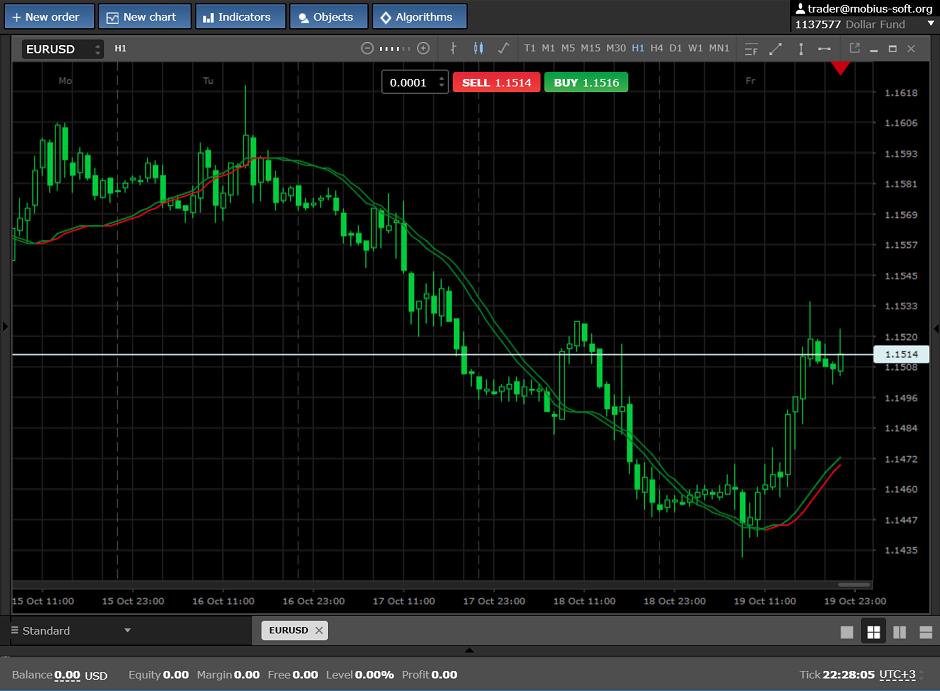This screenshot has width=940, height=691.
Task: Zoom out the chart with the minus icon
Action: click(367, 49)
